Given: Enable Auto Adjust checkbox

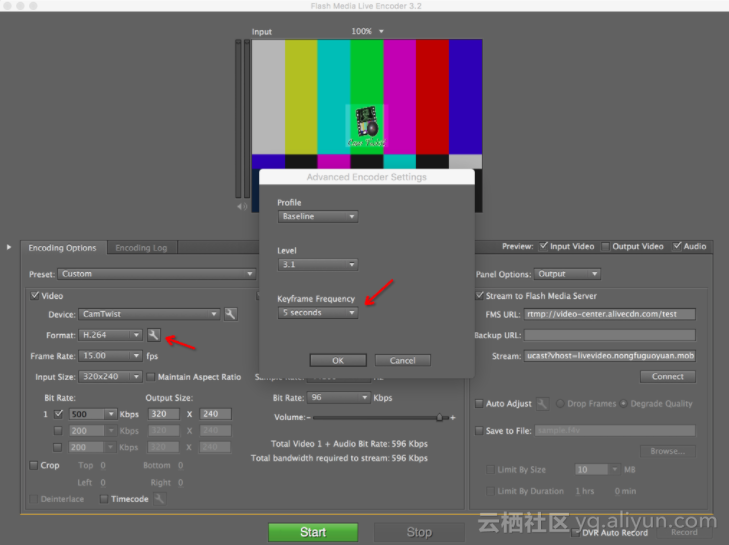Looking at the screenshot, I should [x=479, y=404].
